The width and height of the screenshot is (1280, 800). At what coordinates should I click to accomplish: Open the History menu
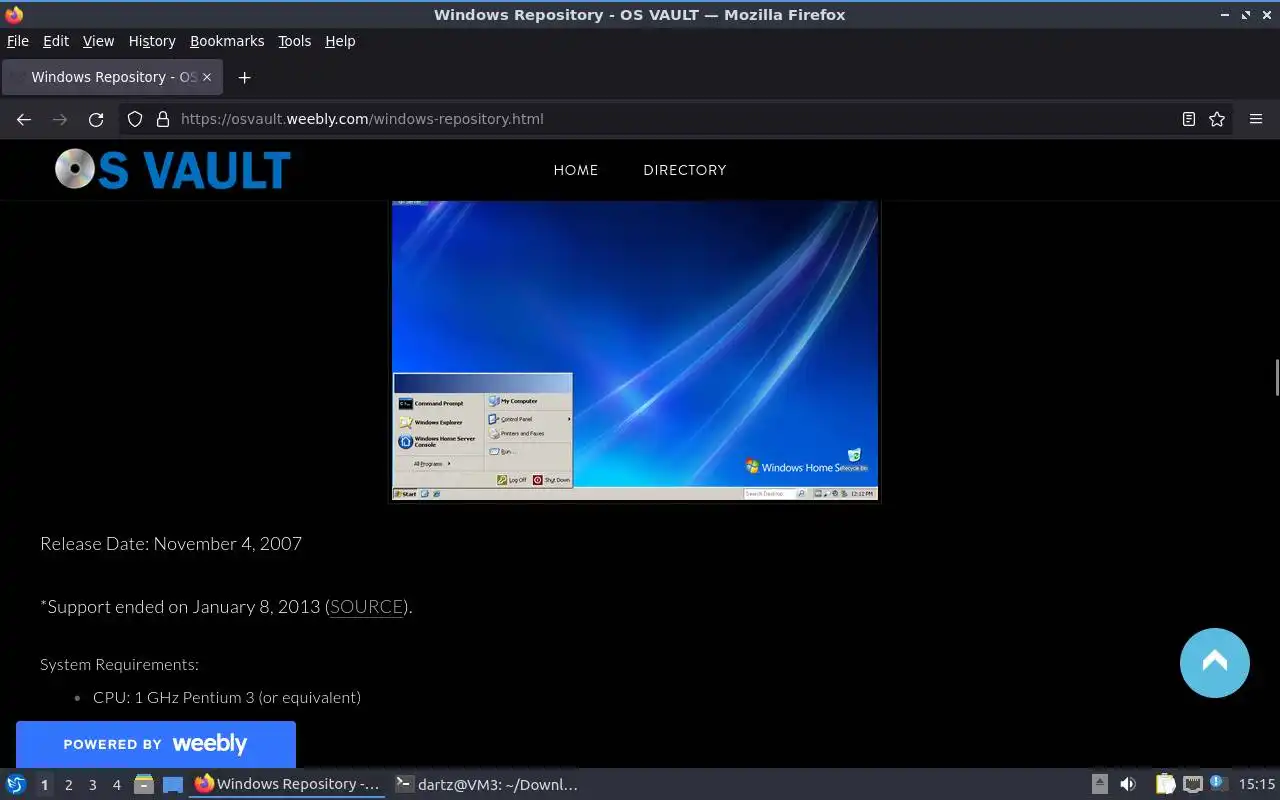(x=152, y=41)
